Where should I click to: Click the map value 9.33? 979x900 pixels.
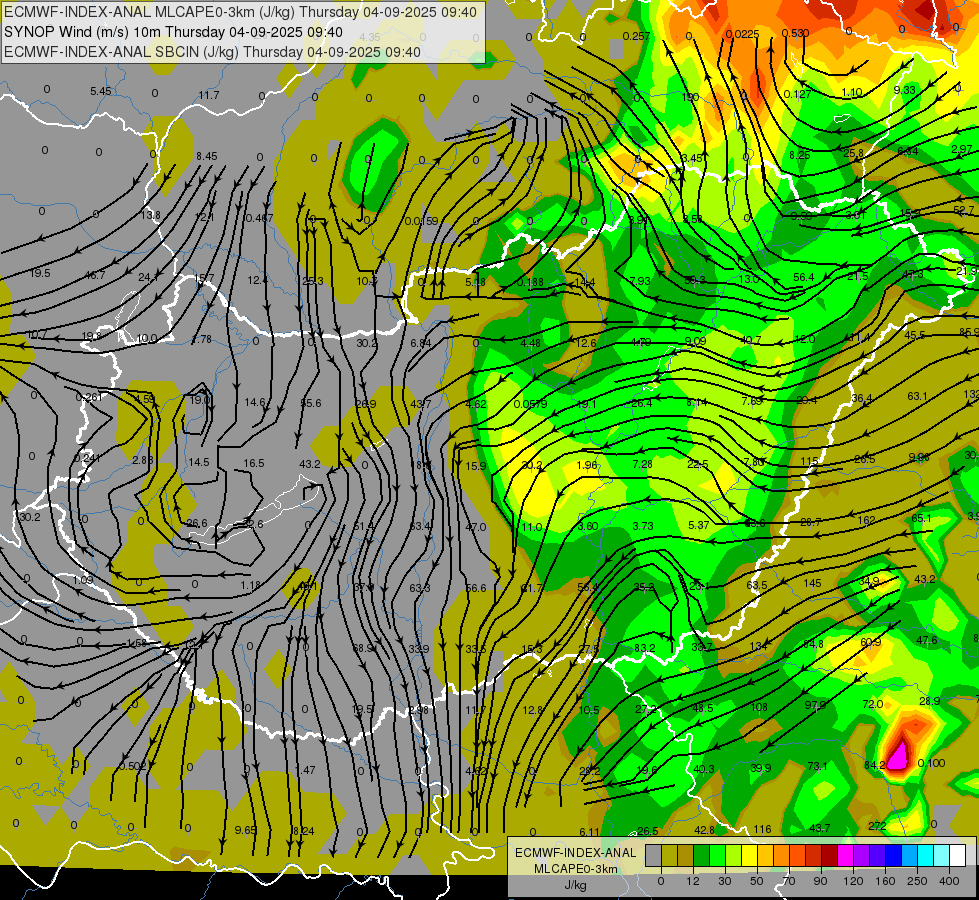pos(905,91)
